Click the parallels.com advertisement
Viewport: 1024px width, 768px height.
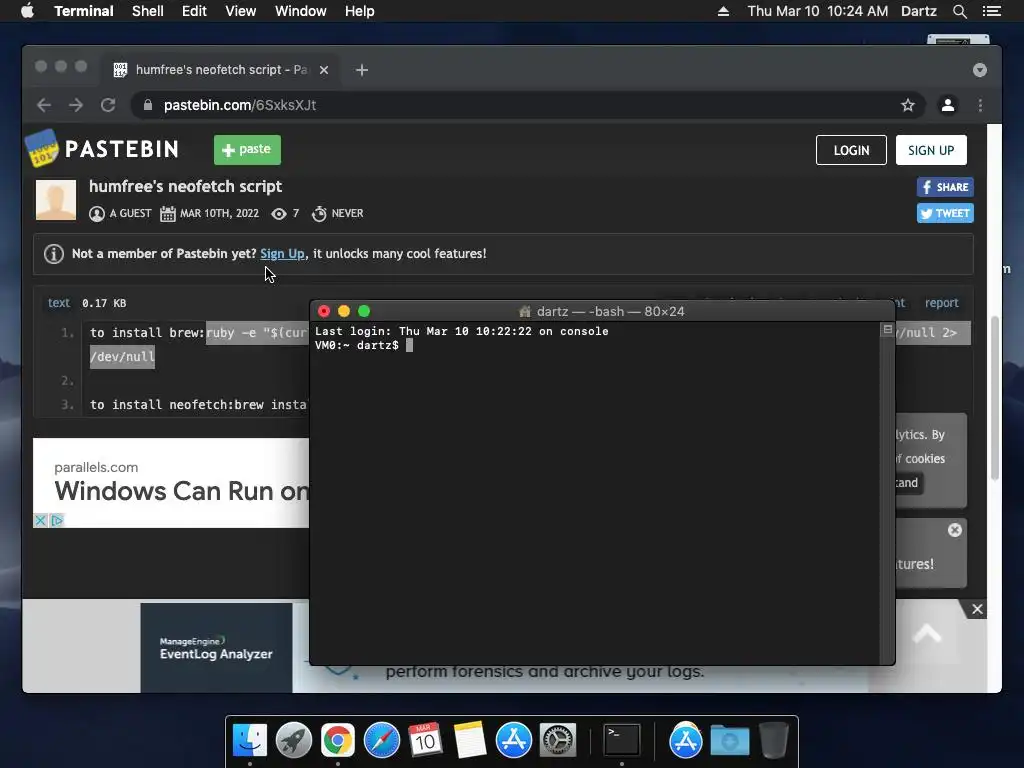(171, 482)
